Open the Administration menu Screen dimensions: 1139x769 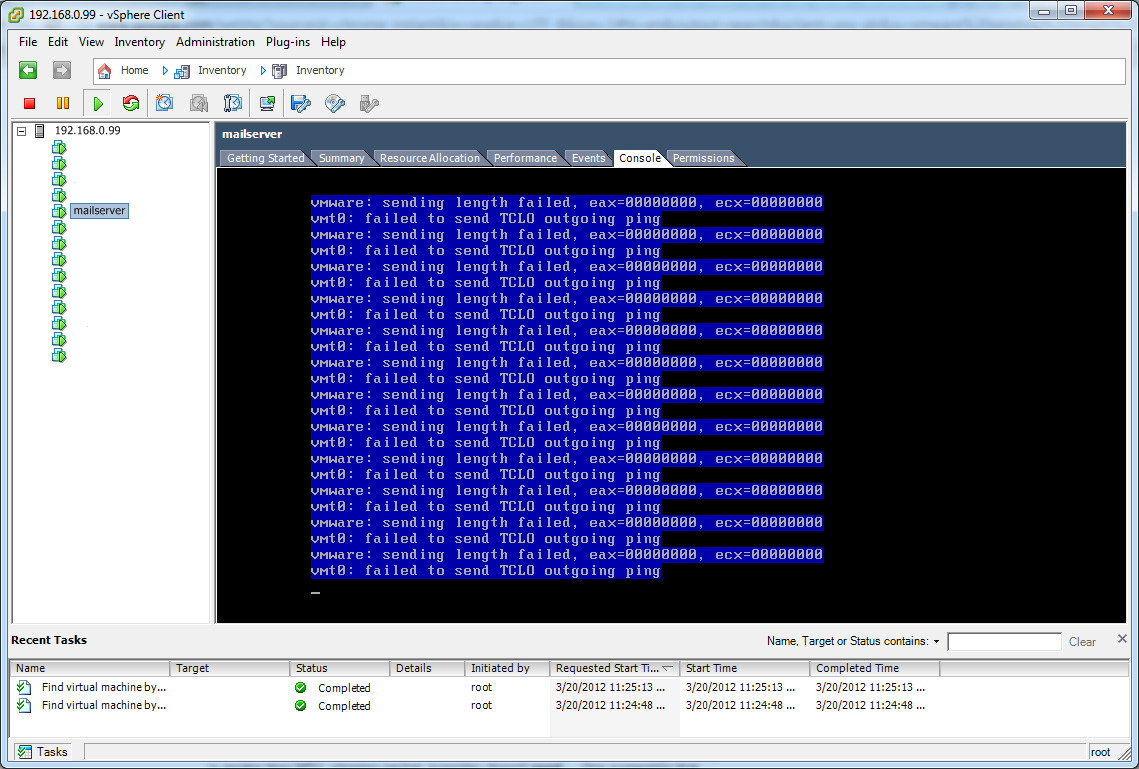pyautogui.click(x=215, y=42)
